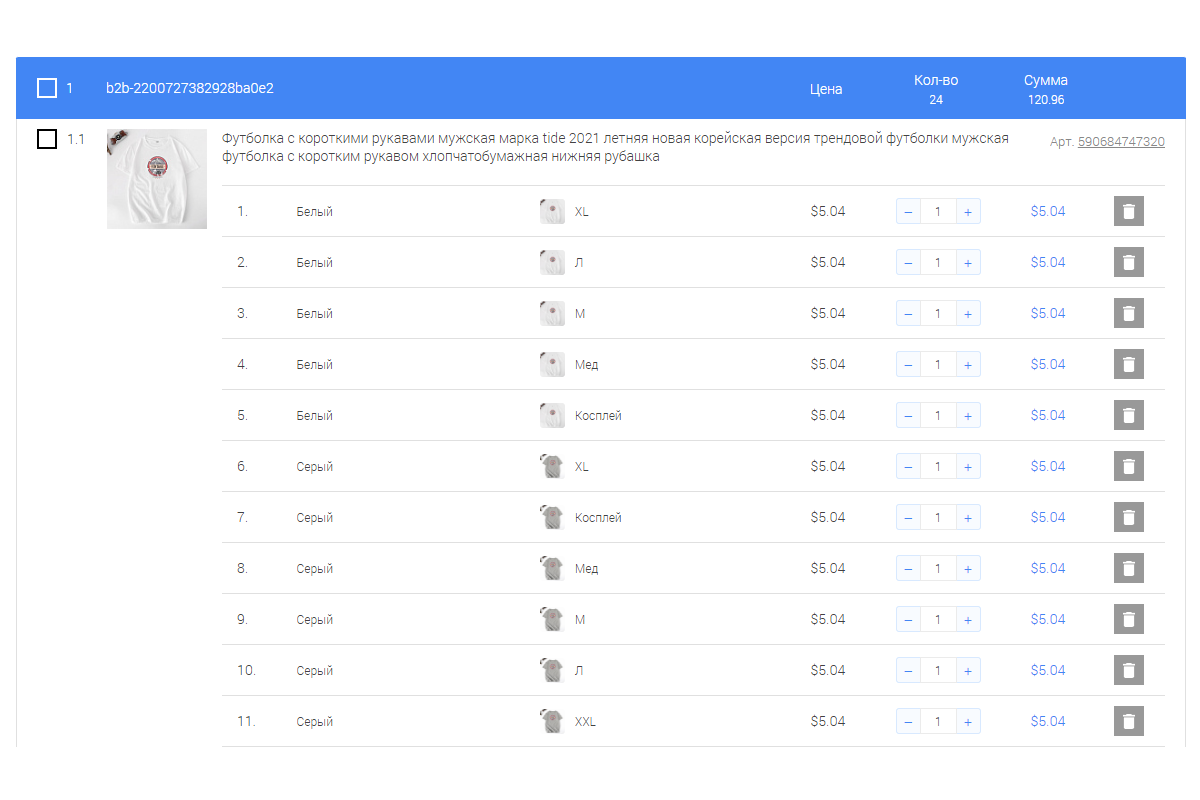Image resolution: width=1200 pixels, height=800 pixels.
Task: Remove row 3 white M shirt
Action: (1128, 313)
